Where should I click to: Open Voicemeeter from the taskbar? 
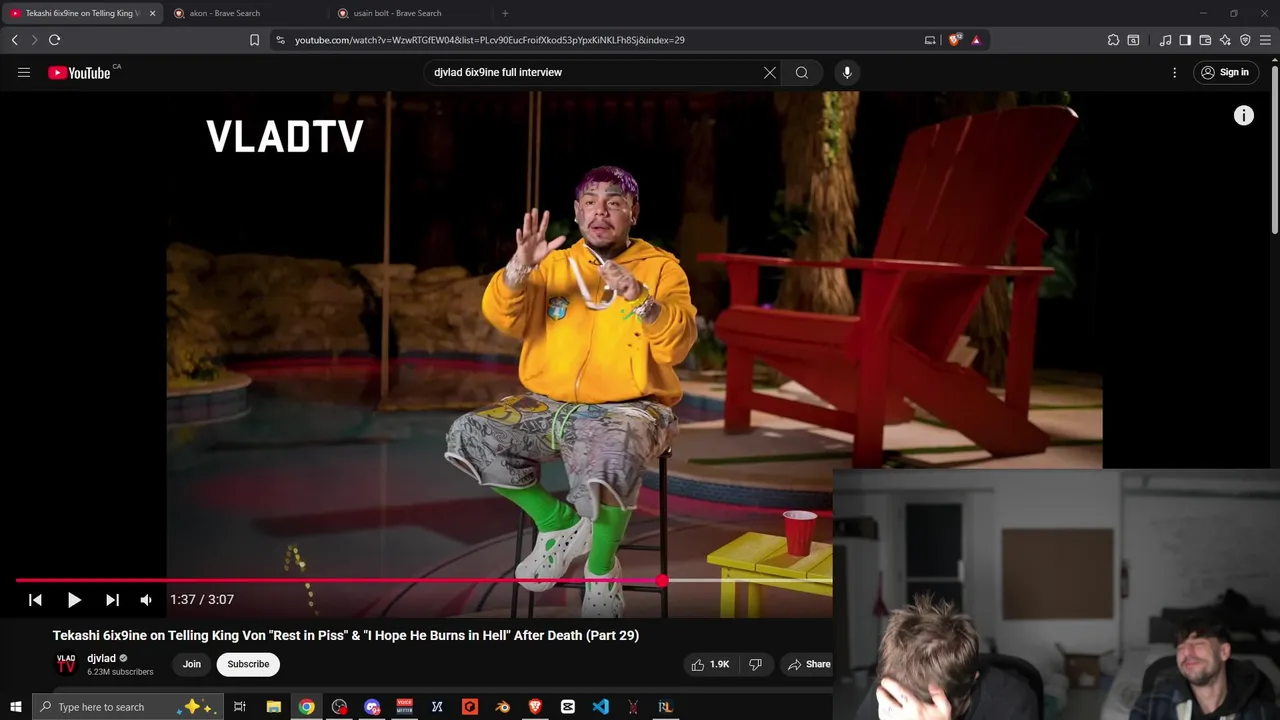(404, 707)
